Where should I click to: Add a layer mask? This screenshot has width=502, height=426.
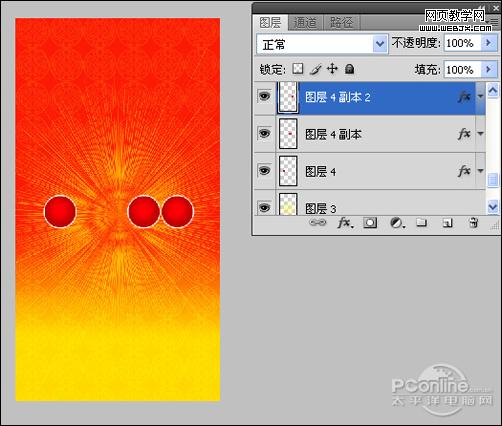[370, 223]
